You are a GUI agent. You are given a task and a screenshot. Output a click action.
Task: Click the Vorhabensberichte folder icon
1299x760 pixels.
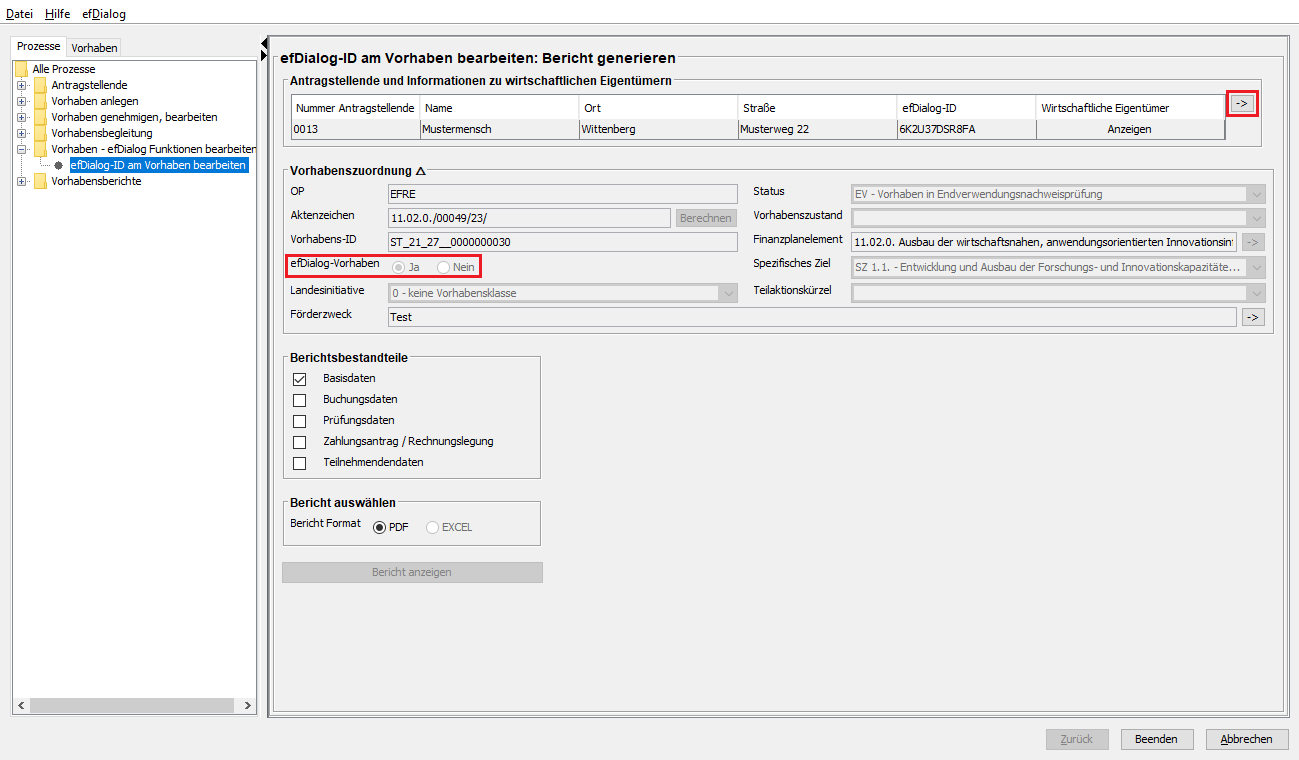40,181
